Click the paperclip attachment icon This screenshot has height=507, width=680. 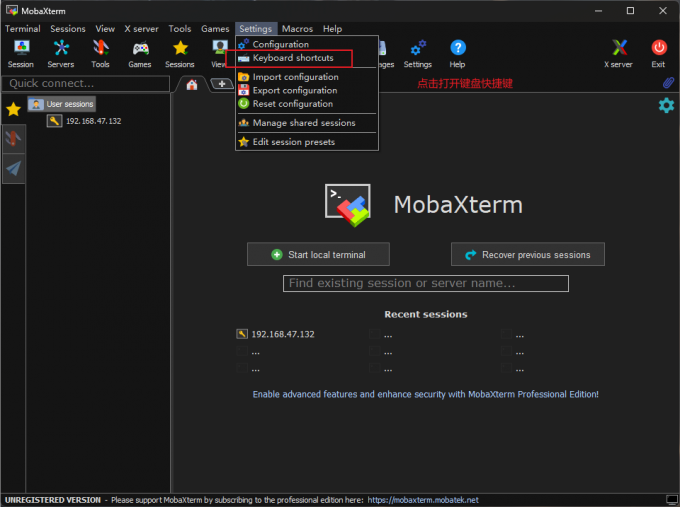[668, 83]
